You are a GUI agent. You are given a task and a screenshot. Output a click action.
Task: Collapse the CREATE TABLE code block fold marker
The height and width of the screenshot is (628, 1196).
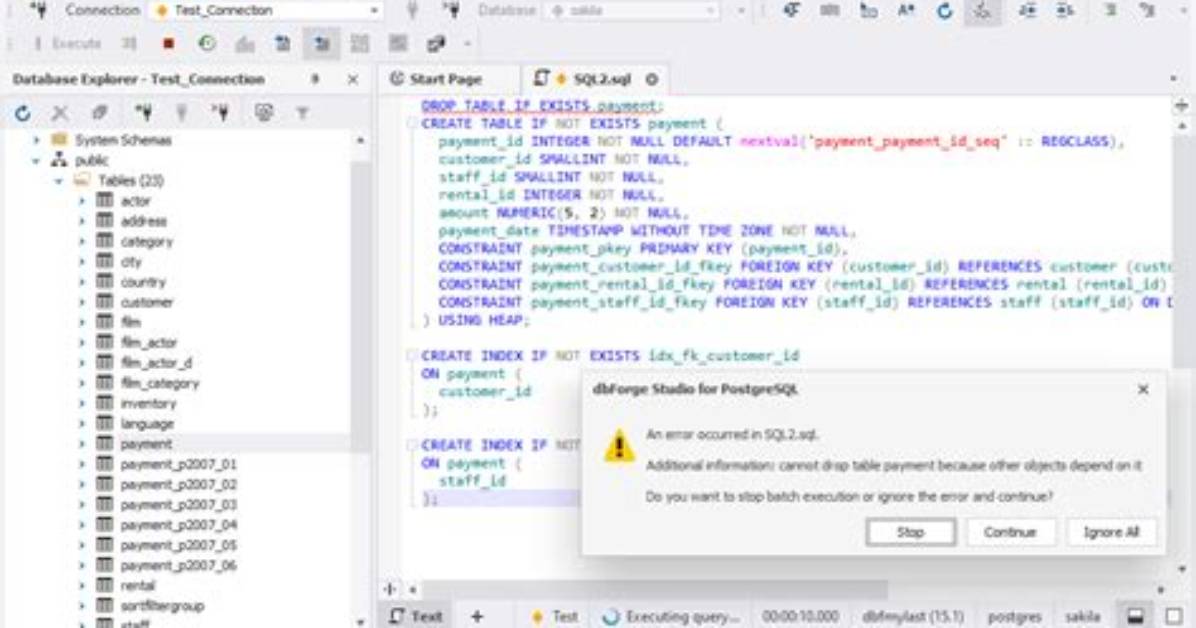pyautogui.click(x=411, y=123)
